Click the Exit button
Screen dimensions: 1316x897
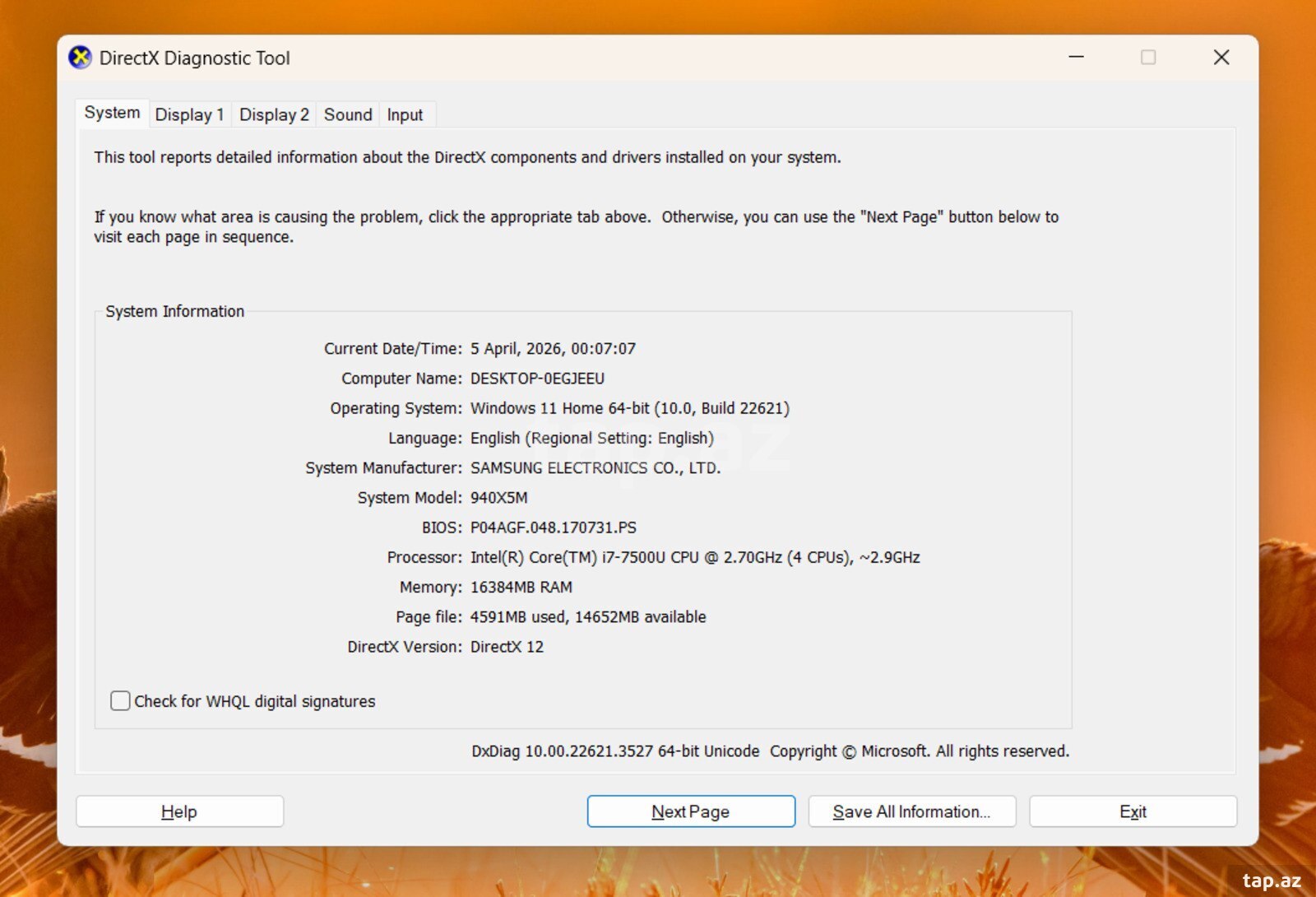click(1133, 811)
